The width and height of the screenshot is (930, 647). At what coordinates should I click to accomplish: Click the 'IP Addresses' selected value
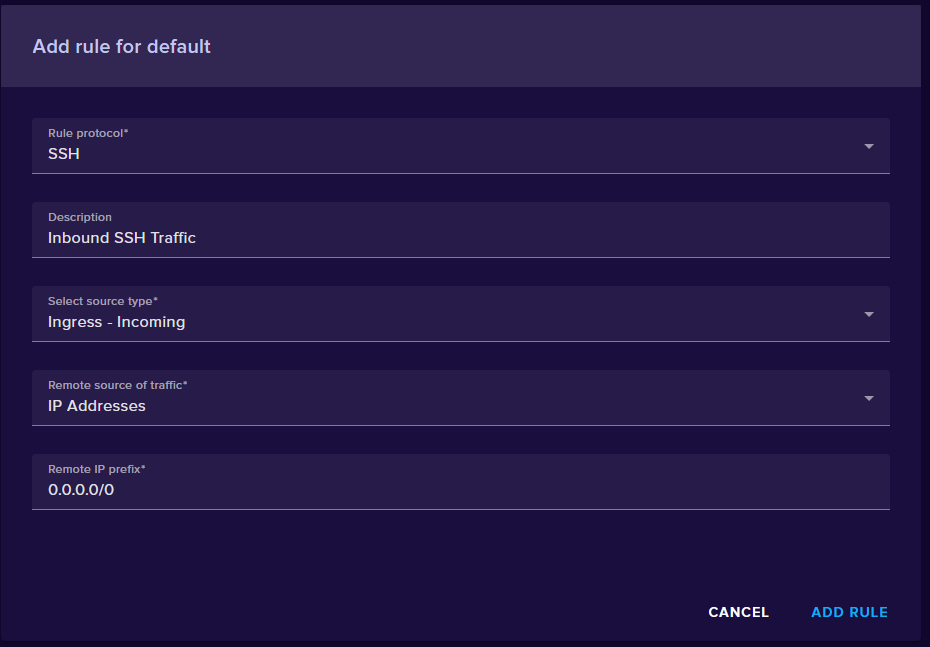tap(97, 406)
